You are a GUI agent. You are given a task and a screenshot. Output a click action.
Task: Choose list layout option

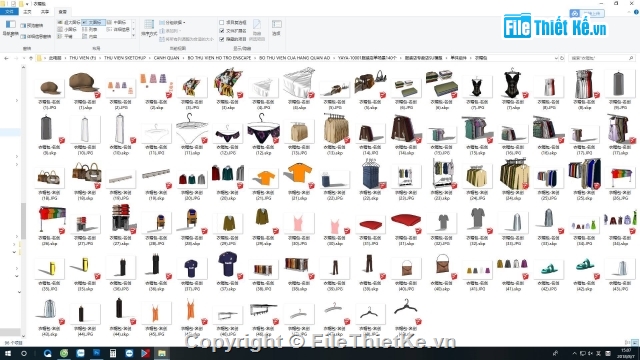click(90, 29)
